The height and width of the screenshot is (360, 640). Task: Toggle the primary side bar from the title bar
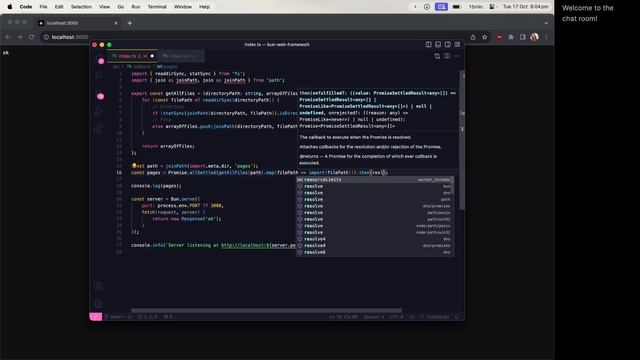428,44
